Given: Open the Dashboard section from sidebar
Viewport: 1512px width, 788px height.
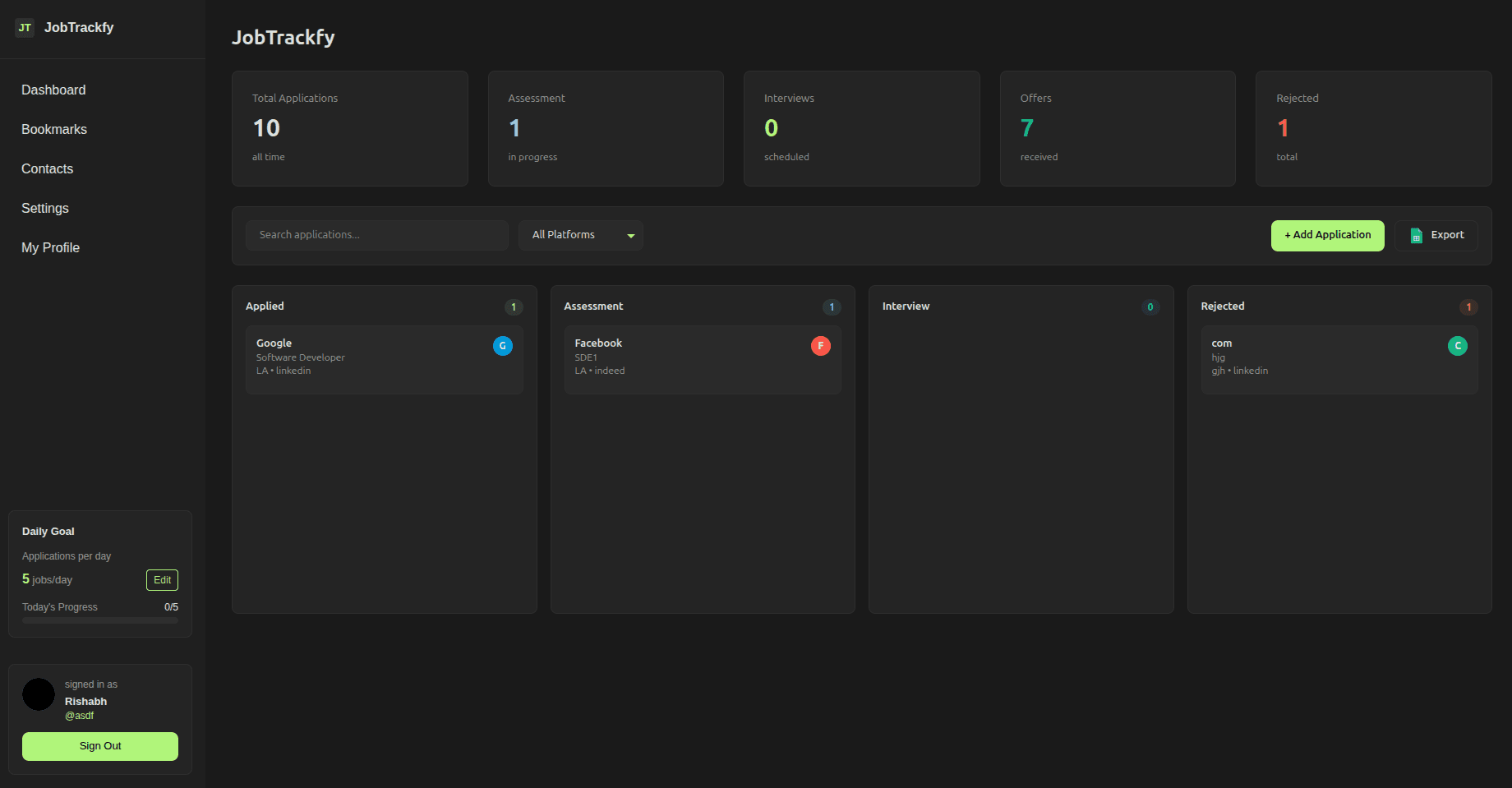Looking at the screenshot, I should (53, 90).
